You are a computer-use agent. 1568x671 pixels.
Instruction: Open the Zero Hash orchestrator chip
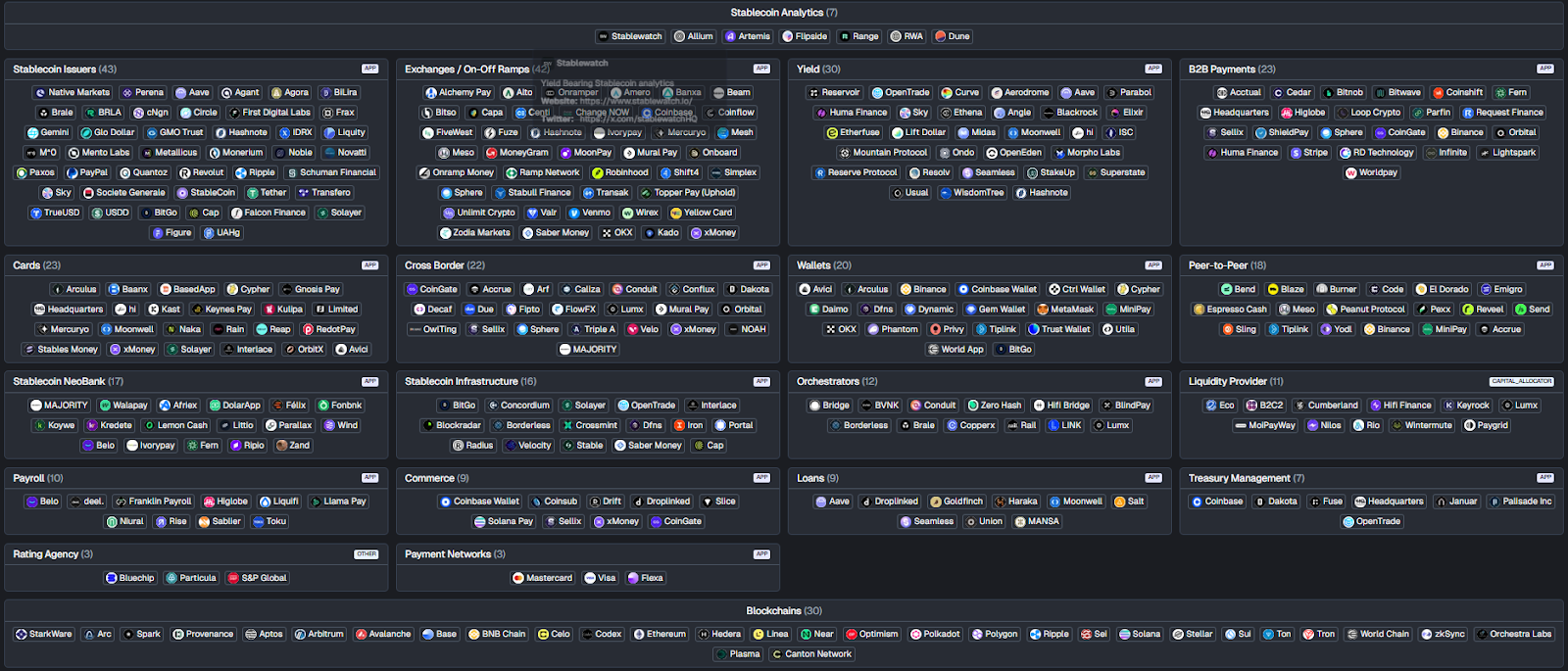pos(995,406)
